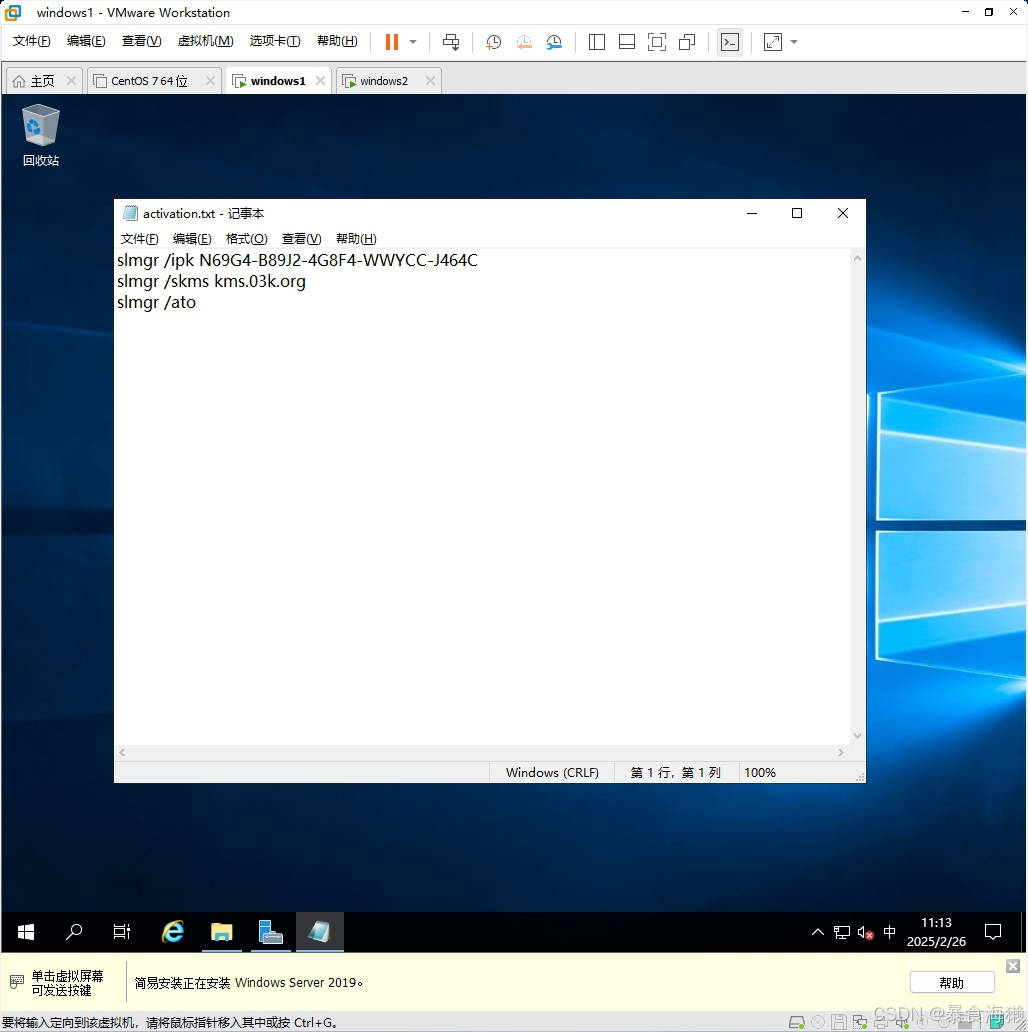The image size is (1028, 1032).
Task: Open Notepad 文件(F) menu
Action: point(140,239)
